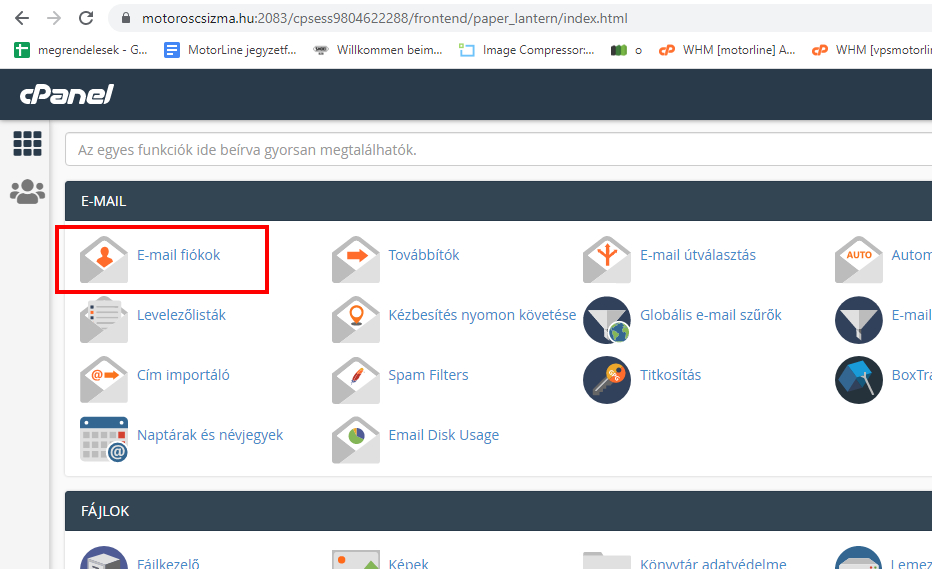Open user manager icon in sidebar
932x569 pixels.
tap(27, 191)
